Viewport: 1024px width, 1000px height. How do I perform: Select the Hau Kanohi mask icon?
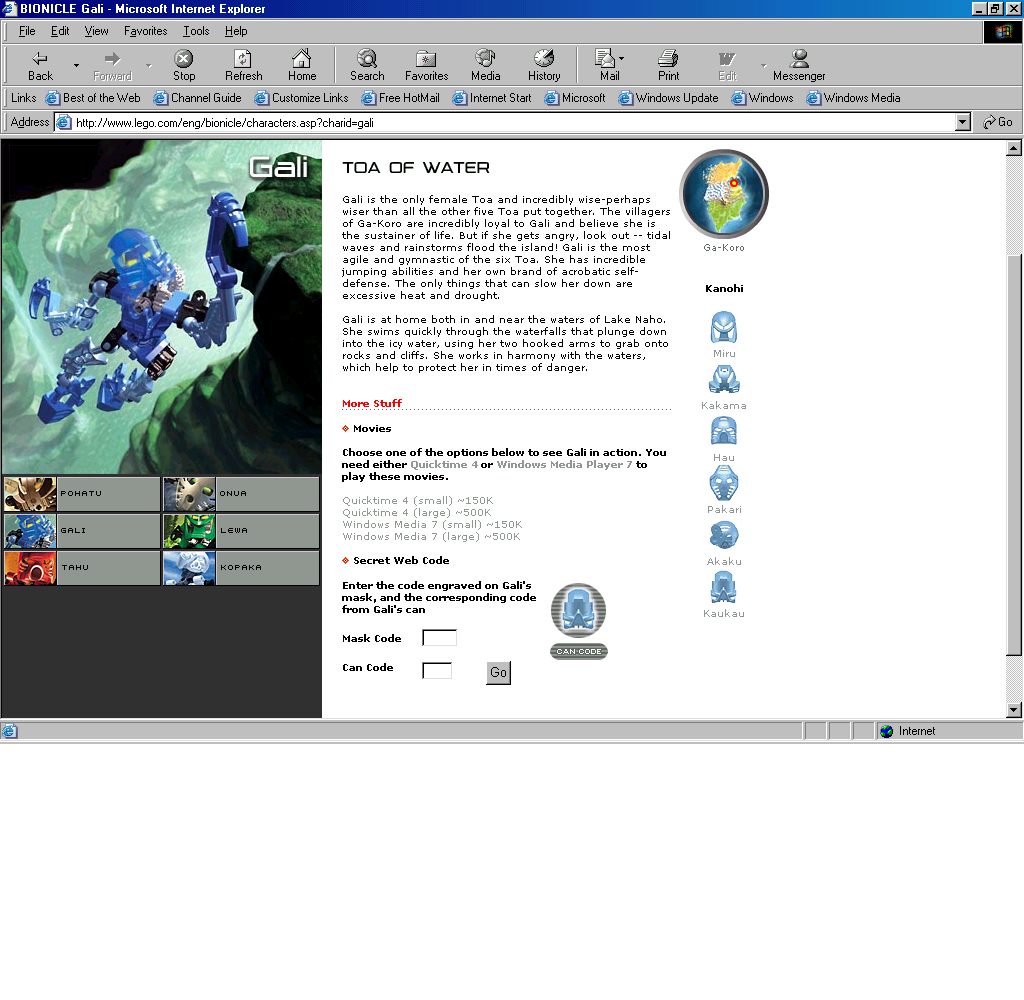point(724,431)
